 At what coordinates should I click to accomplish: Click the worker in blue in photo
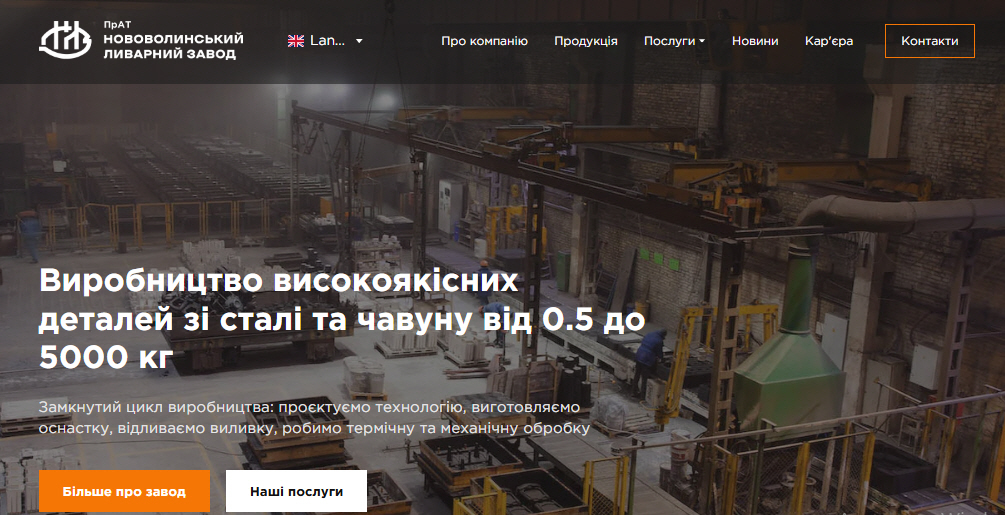[652, 352]
